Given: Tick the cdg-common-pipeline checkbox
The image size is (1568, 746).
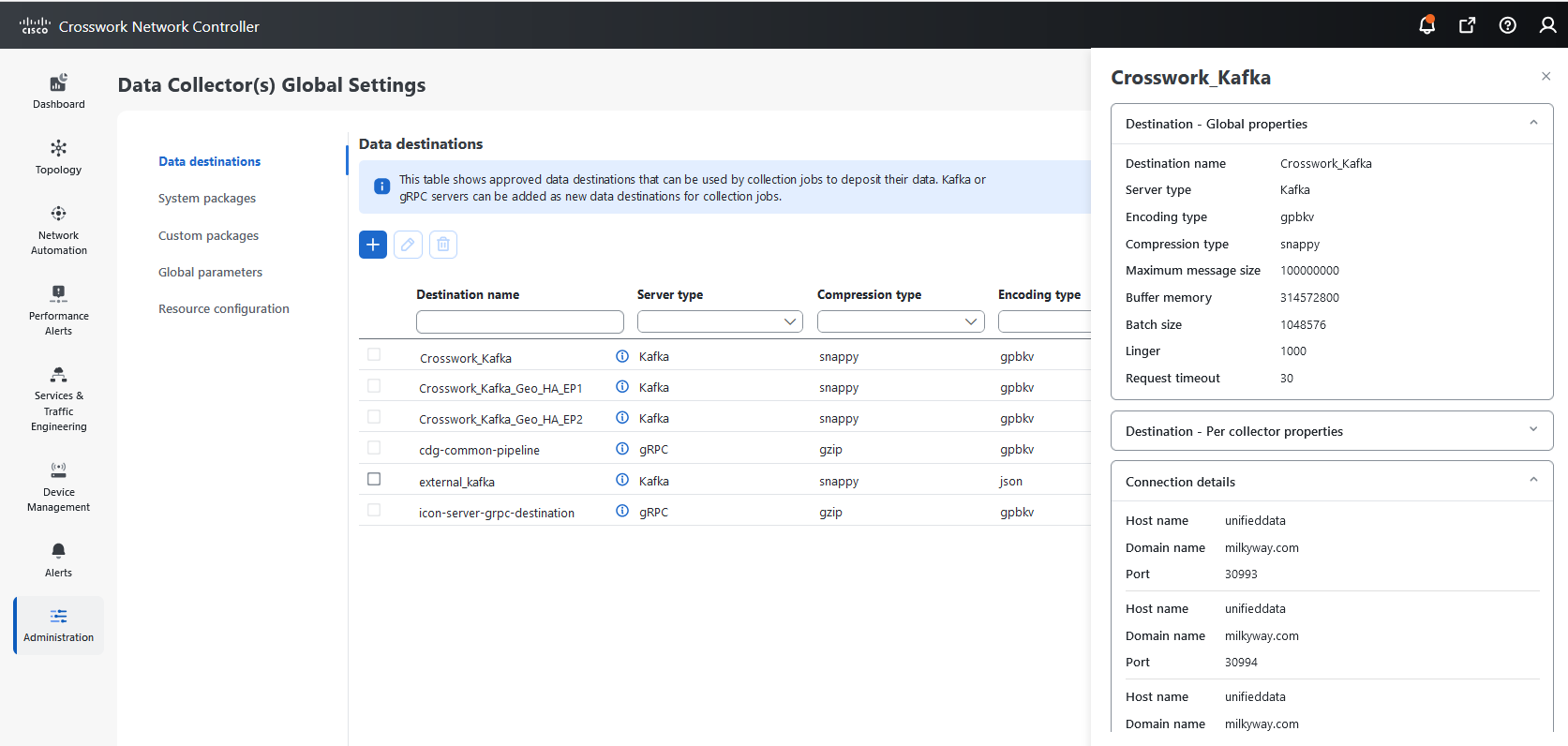Looking at the screenshot, I should click(x=374, y=448).
